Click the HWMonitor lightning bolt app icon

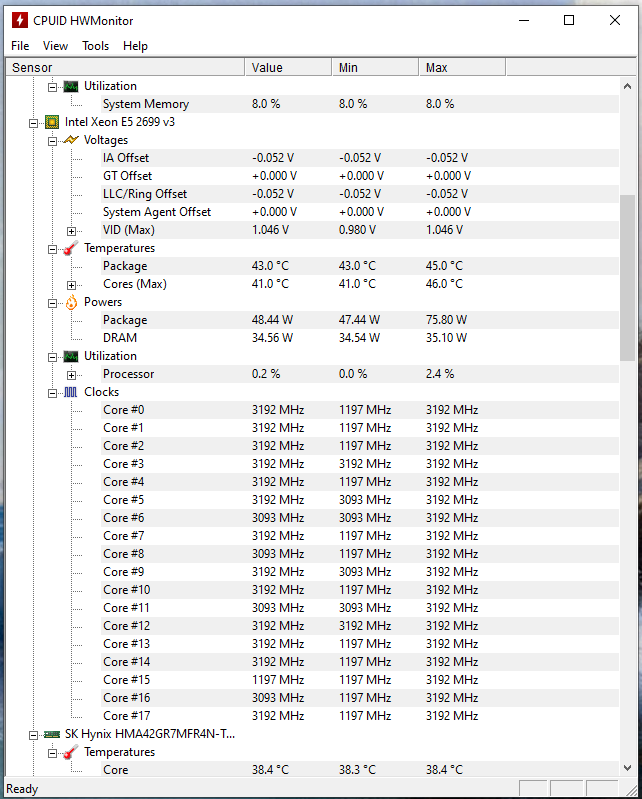click(x=20, y=20)
